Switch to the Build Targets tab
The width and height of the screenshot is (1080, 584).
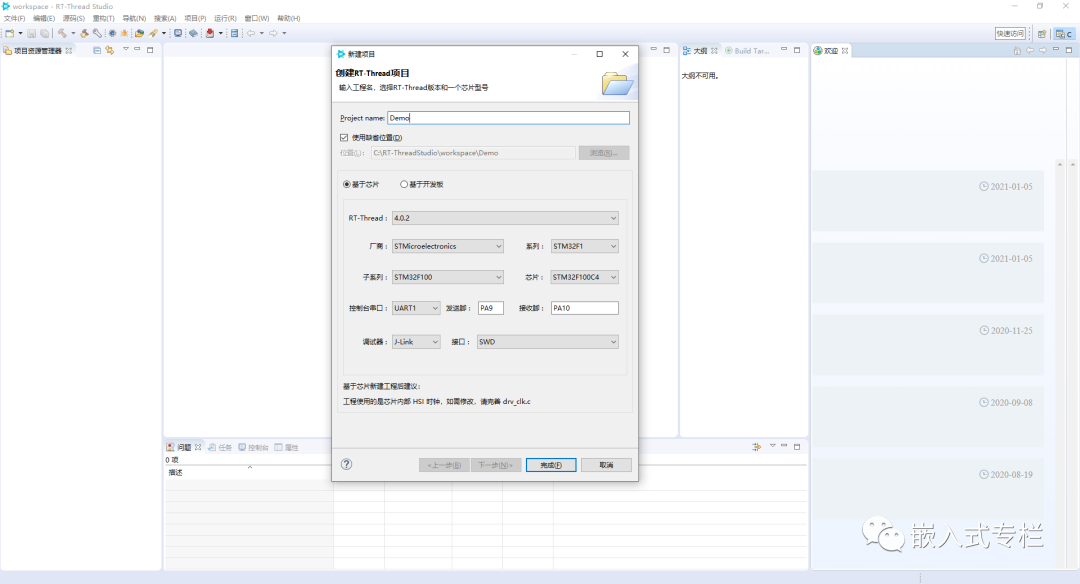(x=747, y=50)
